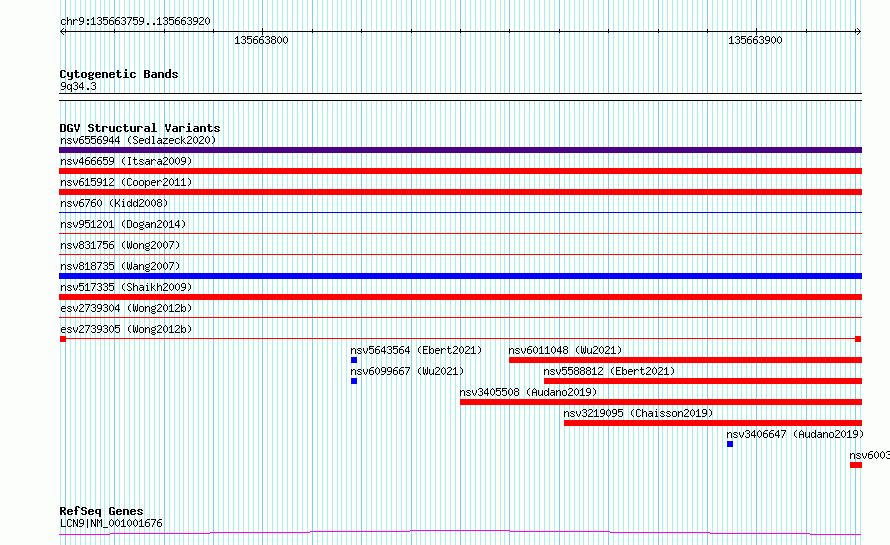Click the esv2739305 (Wong2012b) label
This screenshot has width=890, height=545.
pos(126,329)
